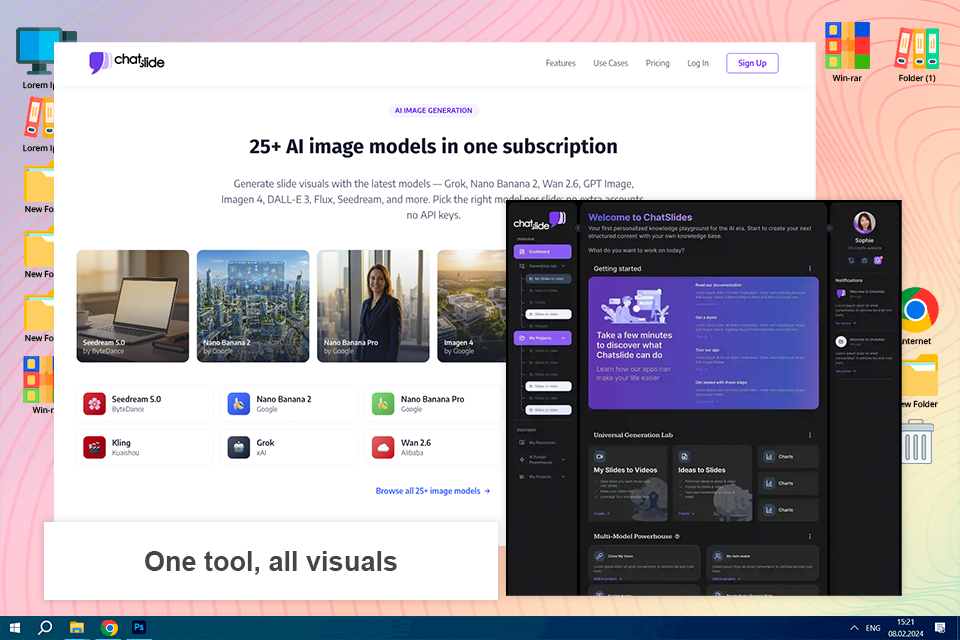Collapse the right panel with arrow
This screenshot has width=960, height=640.
(830, 228)
